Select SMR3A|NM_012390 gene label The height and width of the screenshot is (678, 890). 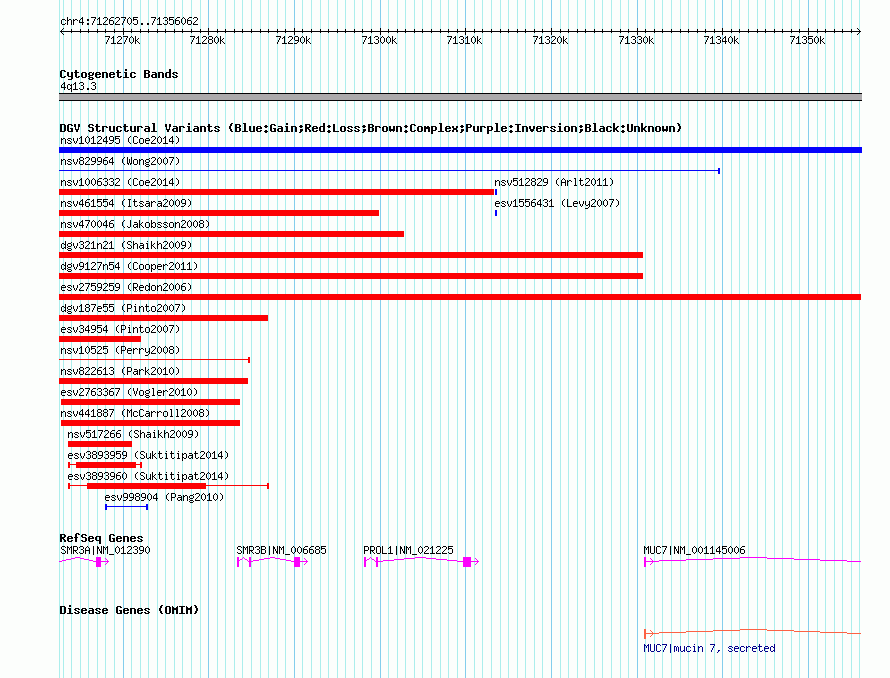pos(105,550)
